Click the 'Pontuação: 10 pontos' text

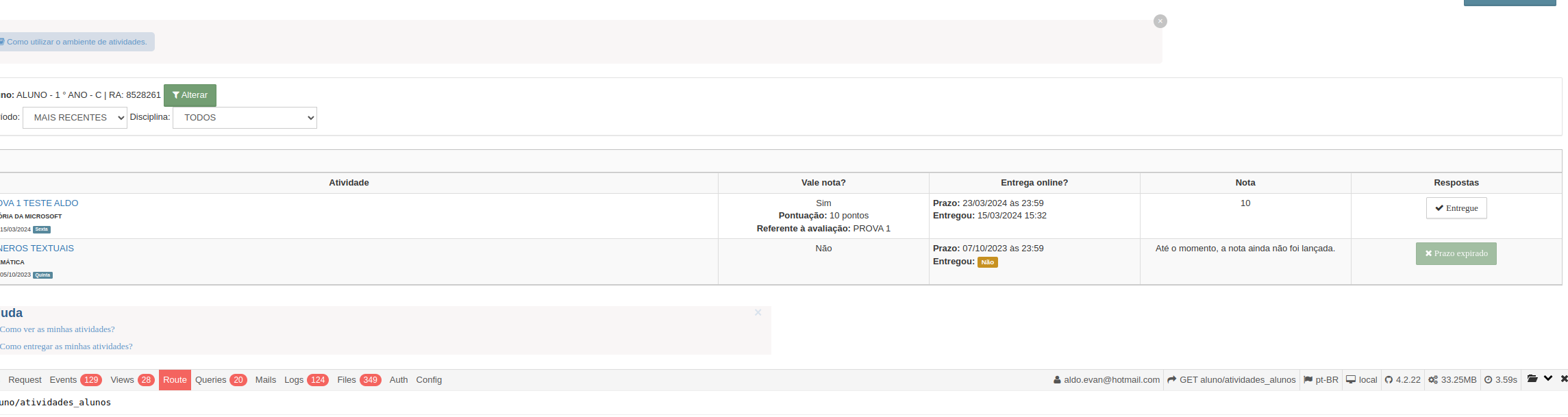pyautogui.click(x=823, y=216)
